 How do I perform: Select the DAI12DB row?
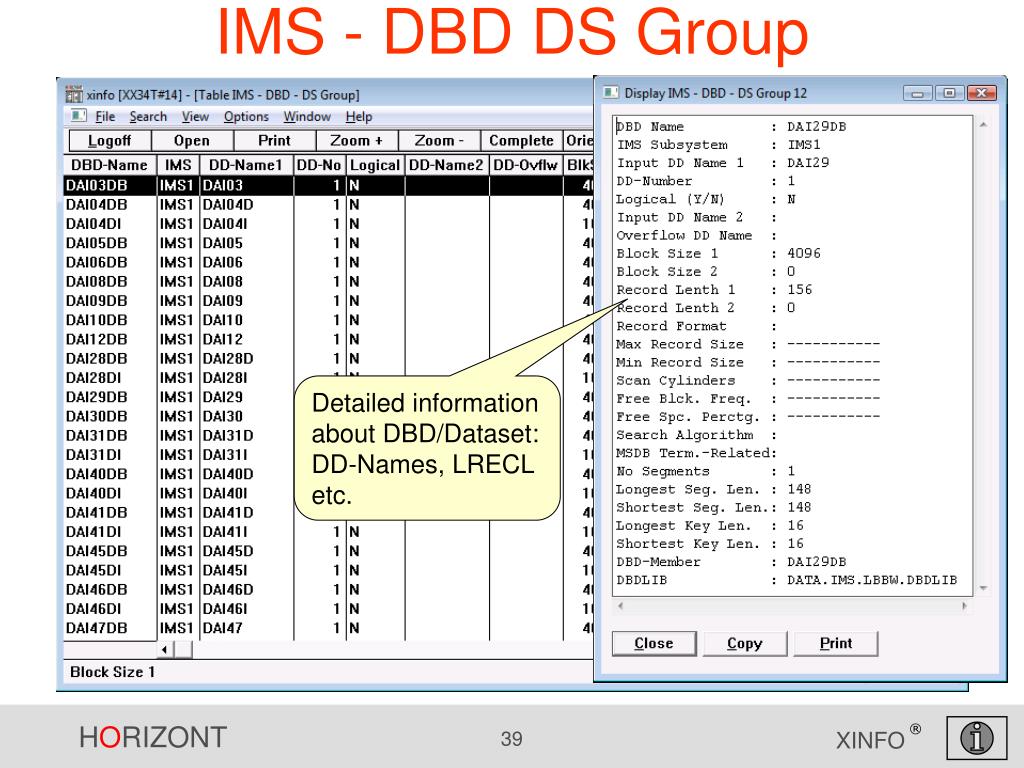click(328, 340)
